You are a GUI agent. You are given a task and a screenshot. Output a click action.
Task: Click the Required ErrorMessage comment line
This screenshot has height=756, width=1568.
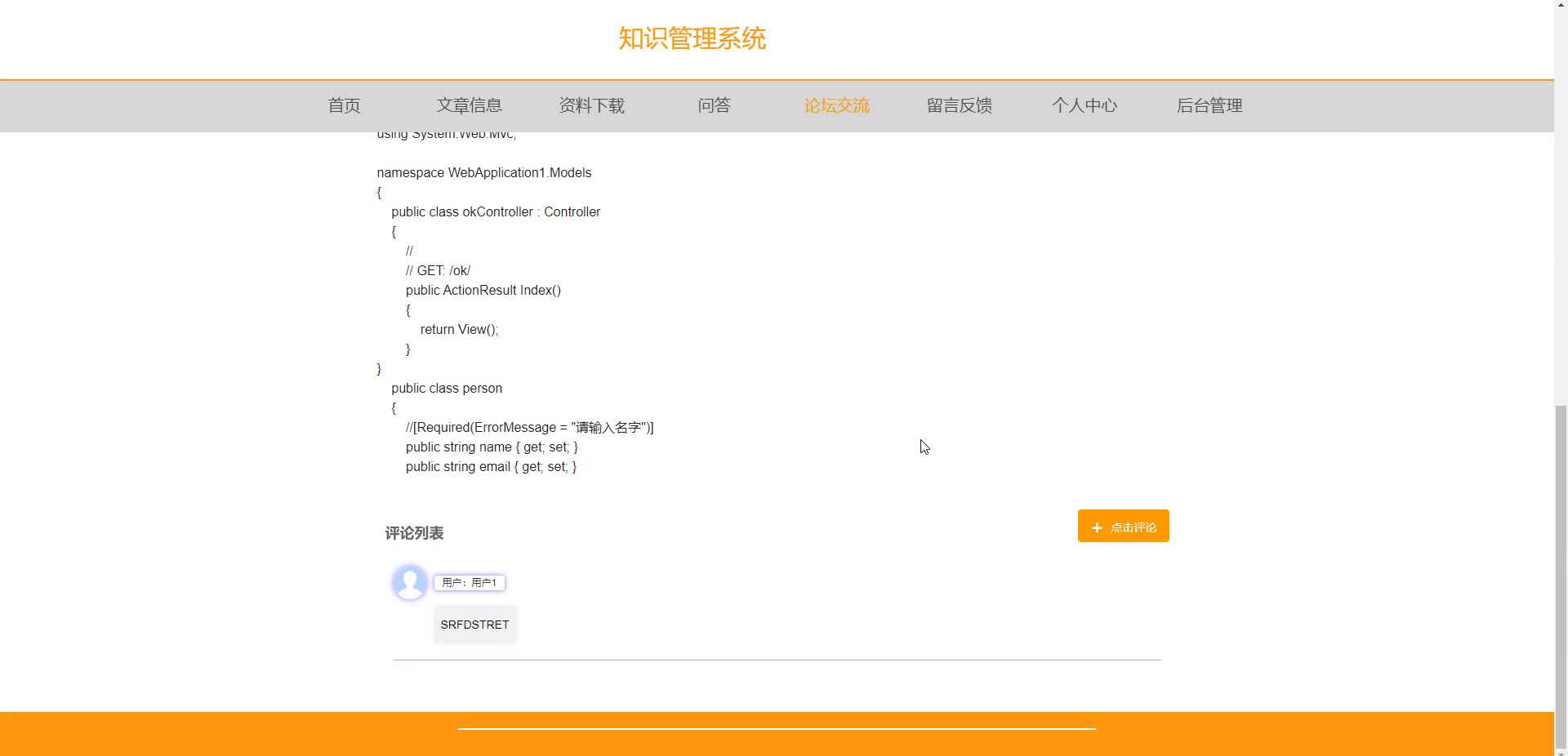[x=529, y=427]
